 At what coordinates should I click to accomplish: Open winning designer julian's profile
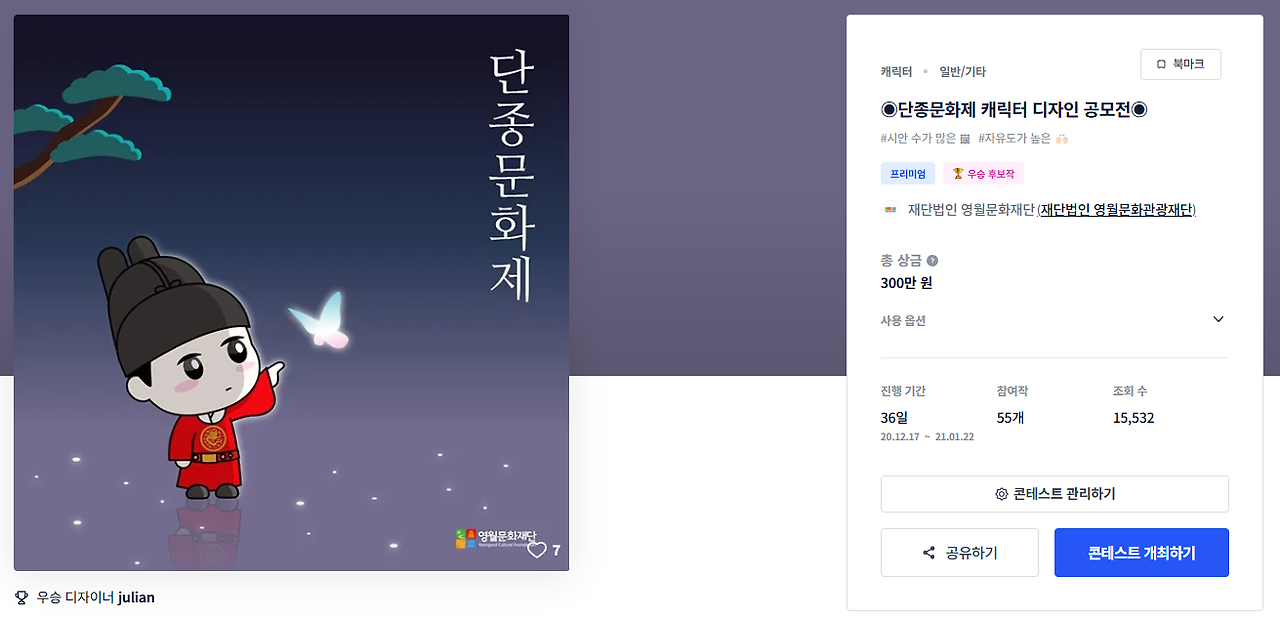(136, 597)
